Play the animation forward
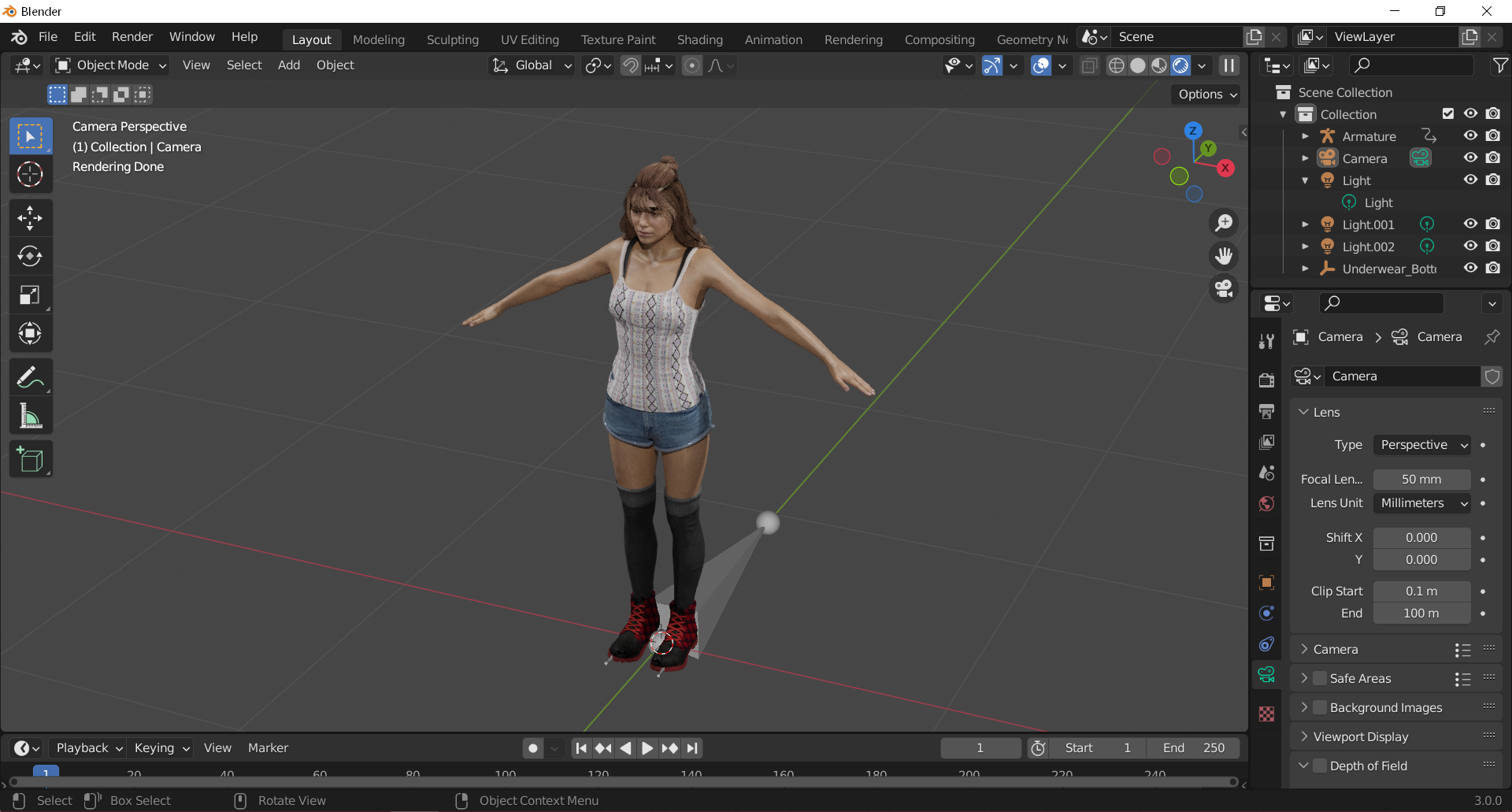1512x812 pixels. click(x=647, y=748)
